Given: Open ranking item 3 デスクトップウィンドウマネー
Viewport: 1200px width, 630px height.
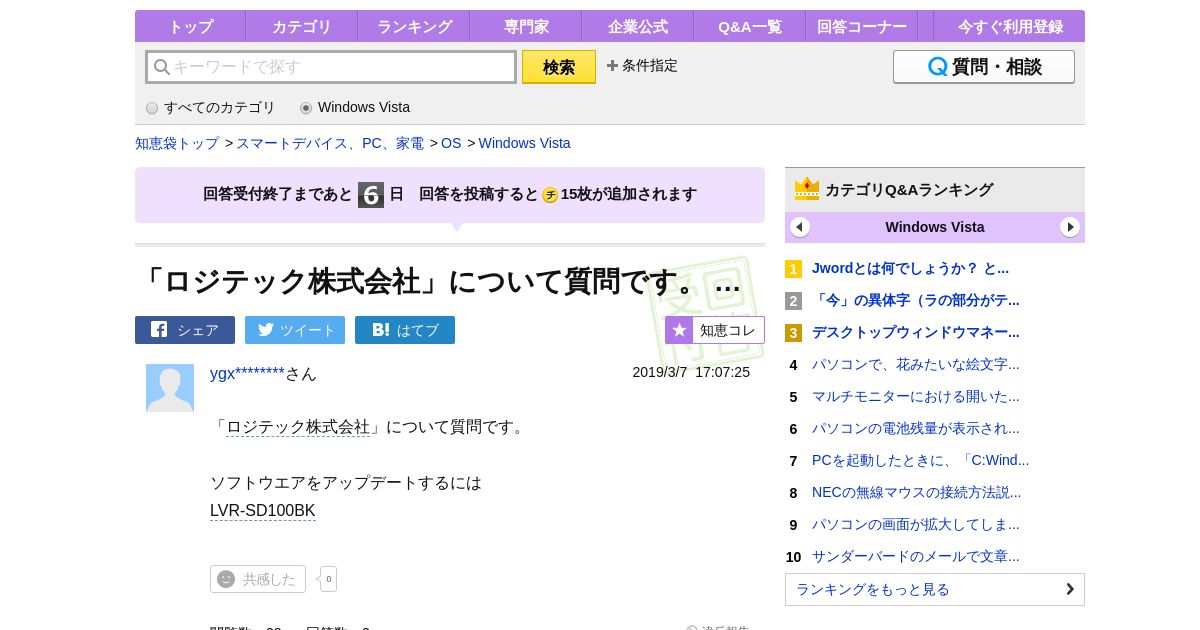Looking at the screenshot, I should [916, 332].
